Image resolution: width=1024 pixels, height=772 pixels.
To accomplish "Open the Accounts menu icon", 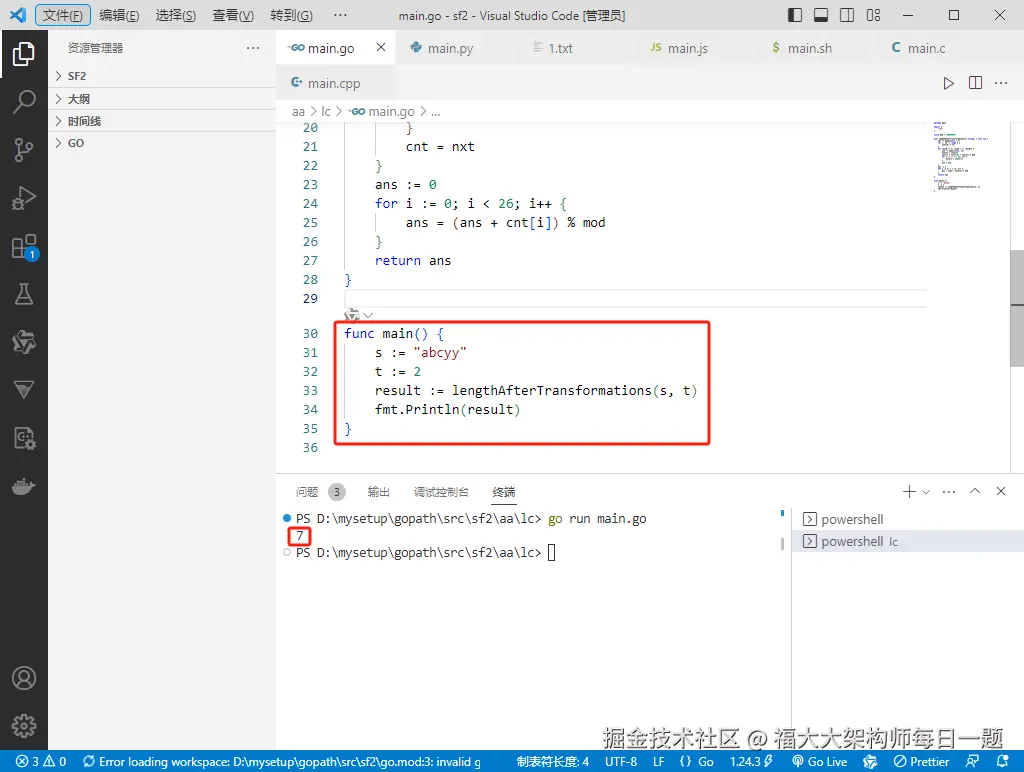I will point(24,678).
